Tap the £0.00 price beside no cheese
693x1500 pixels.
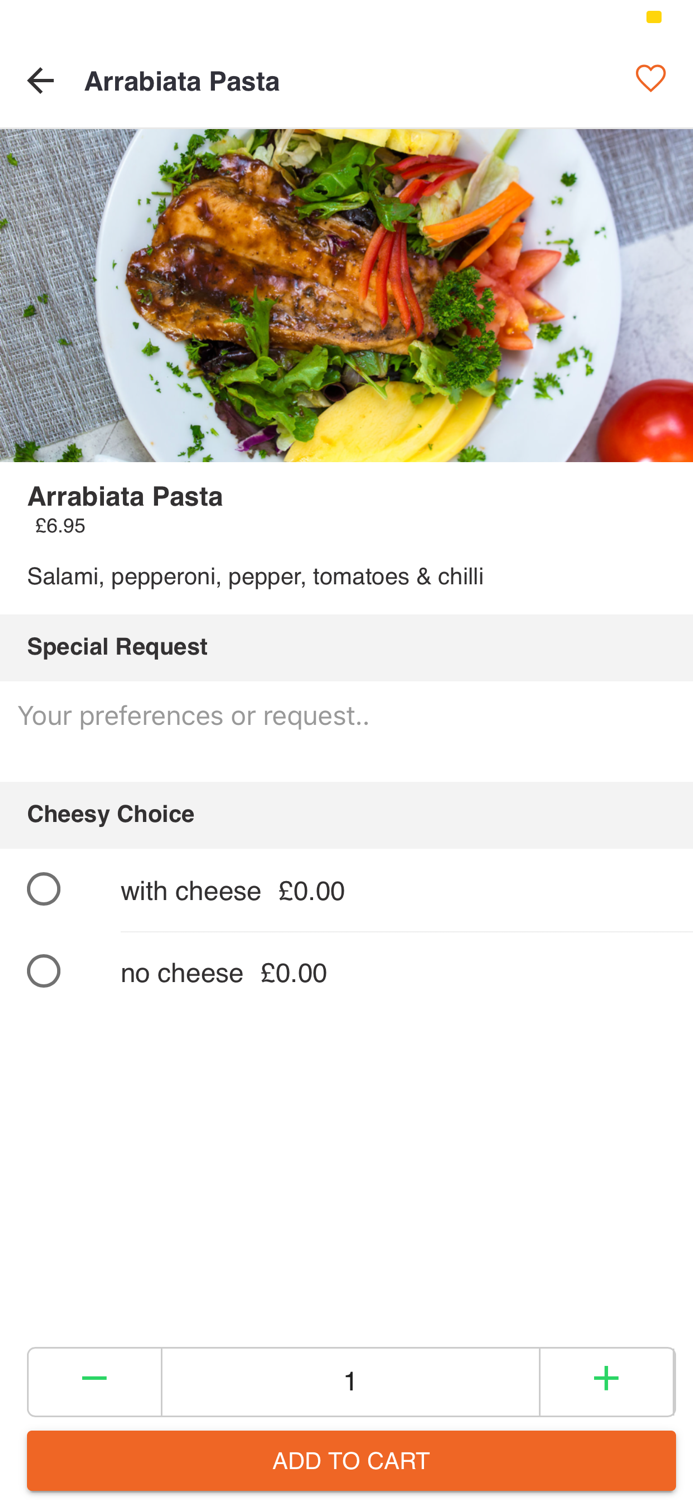click(293, 973)
